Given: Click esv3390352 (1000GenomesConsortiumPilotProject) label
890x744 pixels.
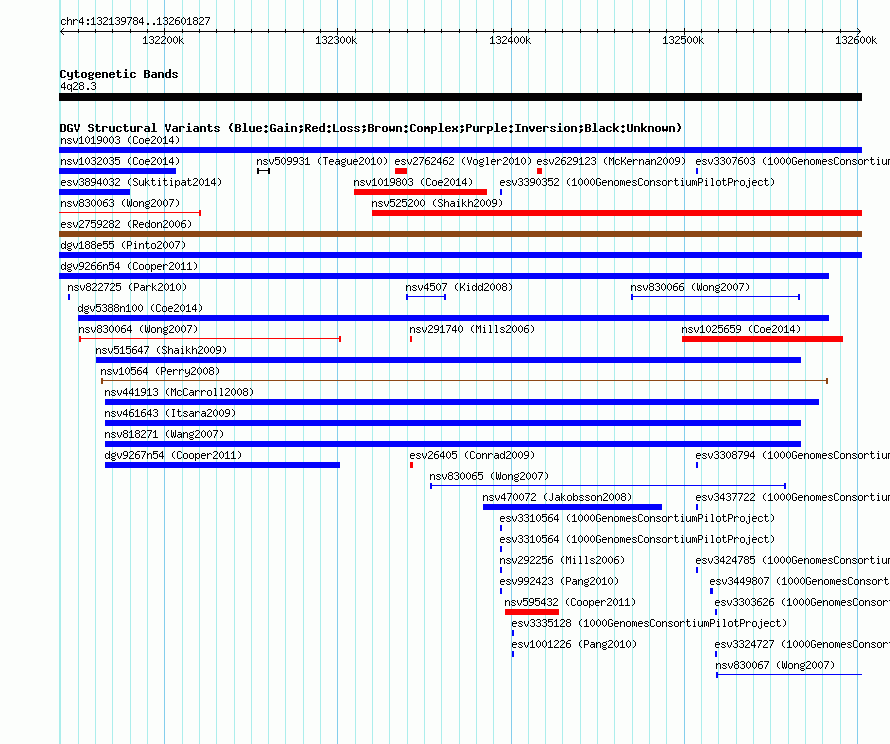Looking at the screenshot, I should click(637, 182).
